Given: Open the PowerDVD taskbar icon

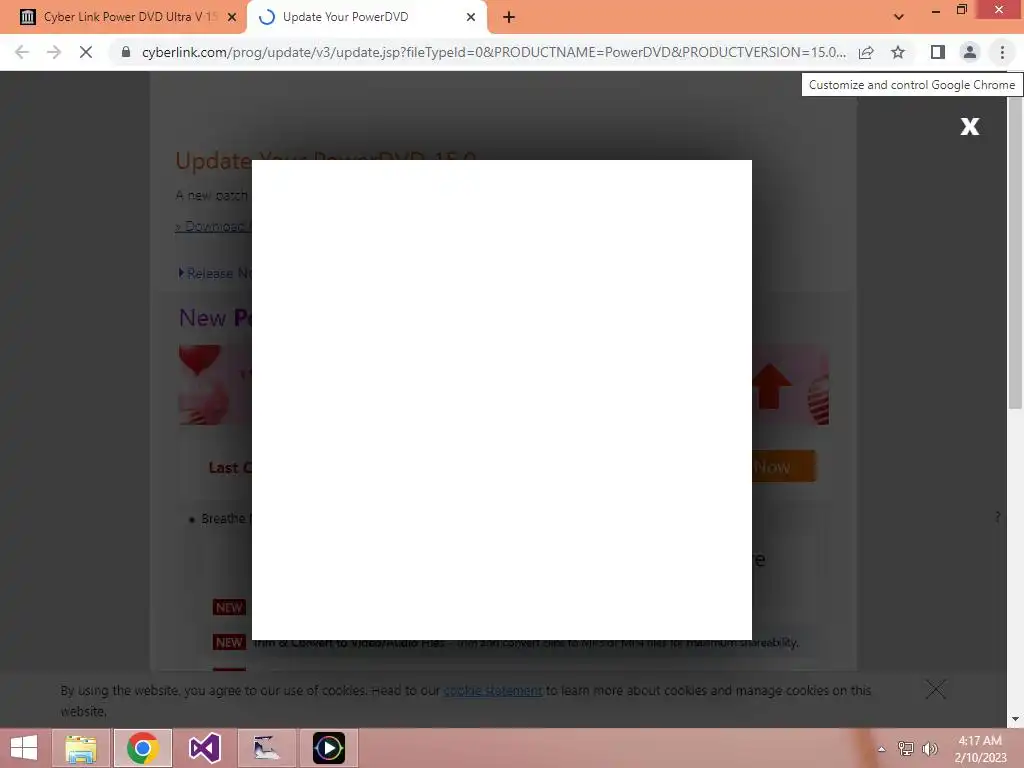Looking at the screenshot, I should (x=328, y=748).
